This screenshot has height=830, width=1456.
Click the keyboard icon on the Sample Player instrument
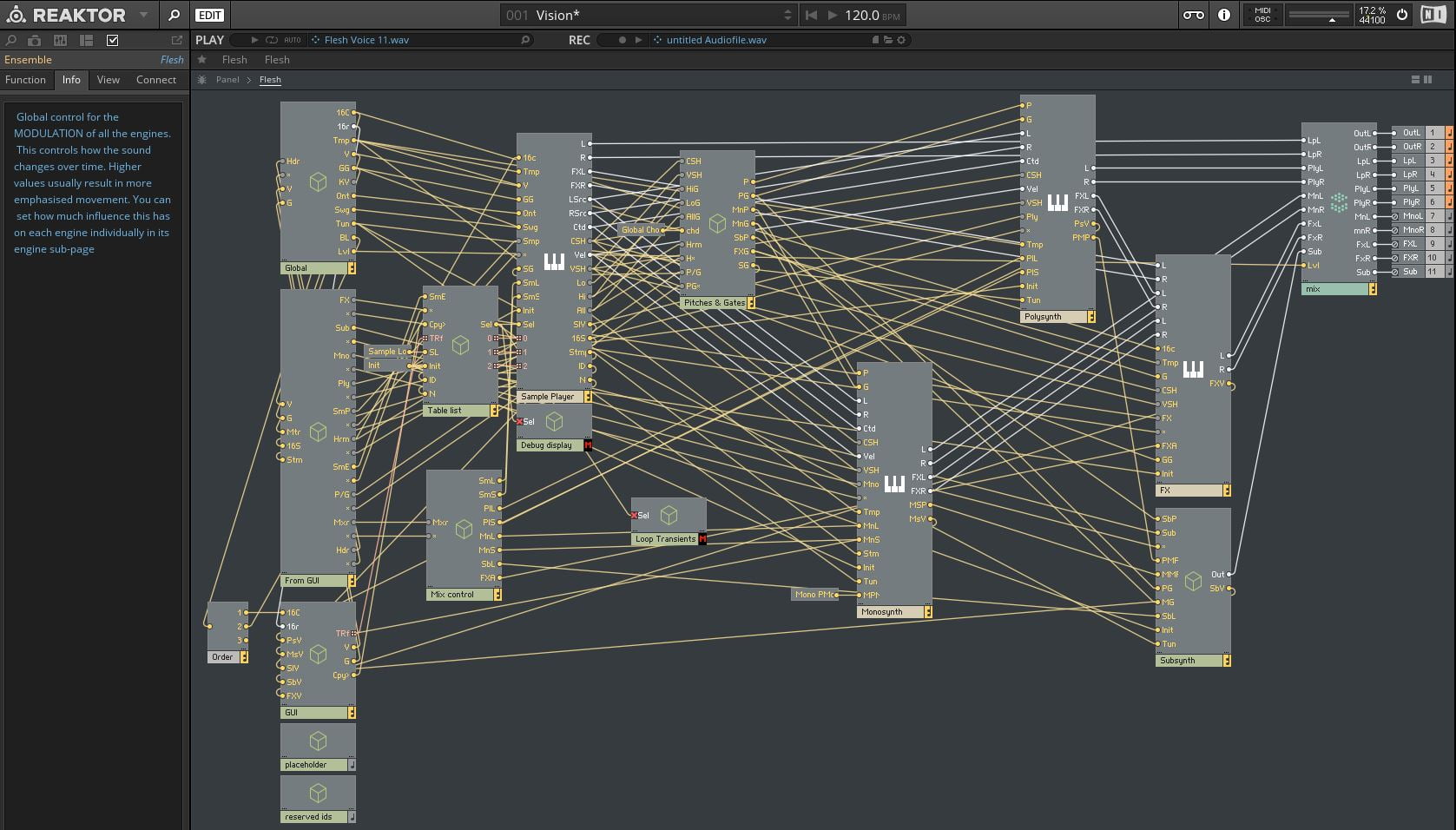point(554,261)
